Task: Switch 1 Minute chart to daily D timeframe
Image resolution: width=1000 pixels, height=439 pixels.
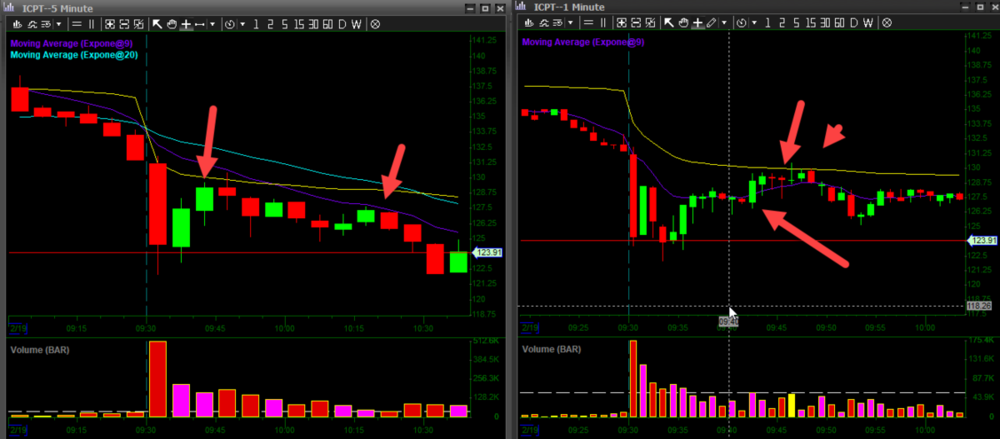Action: (852, 22)
